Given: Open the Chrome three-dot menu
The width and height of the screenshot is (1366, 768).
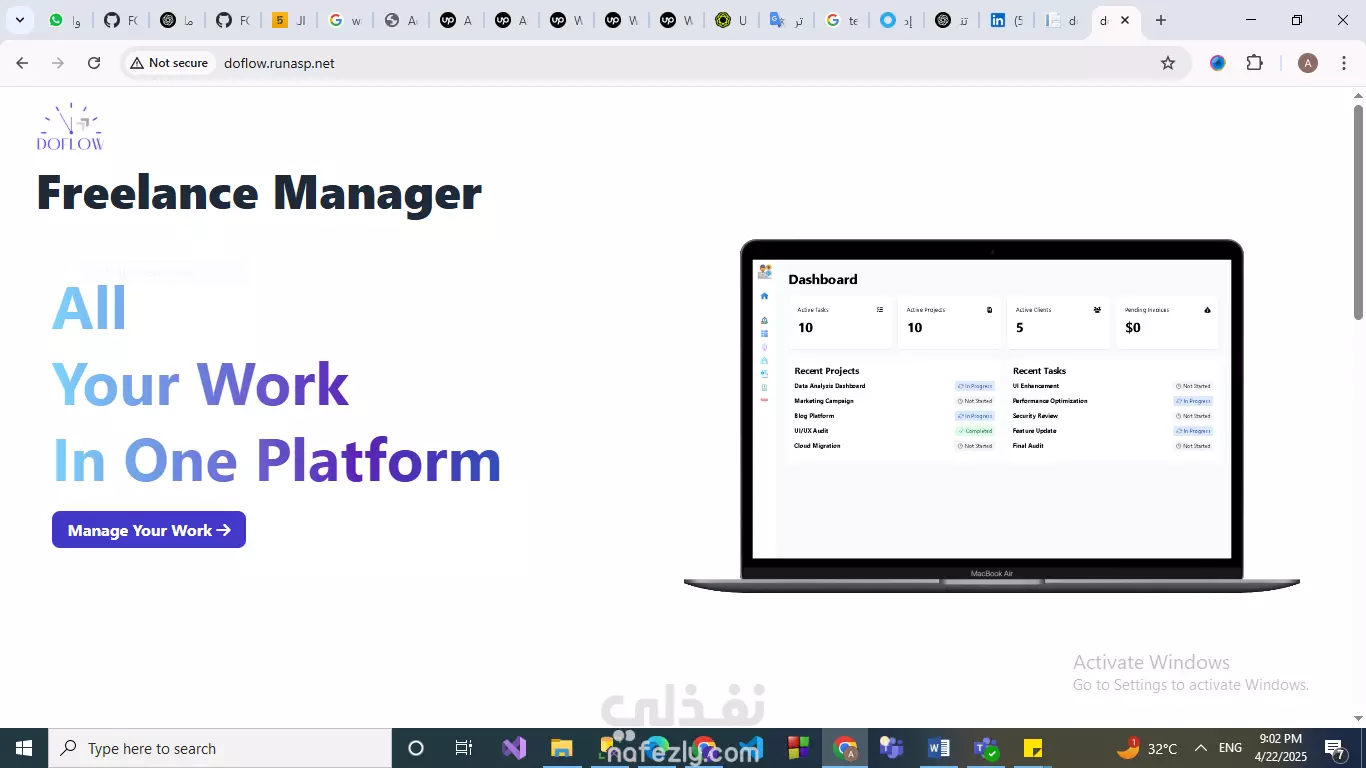Looking at the screenshot, I should [x=1344, y=63].
